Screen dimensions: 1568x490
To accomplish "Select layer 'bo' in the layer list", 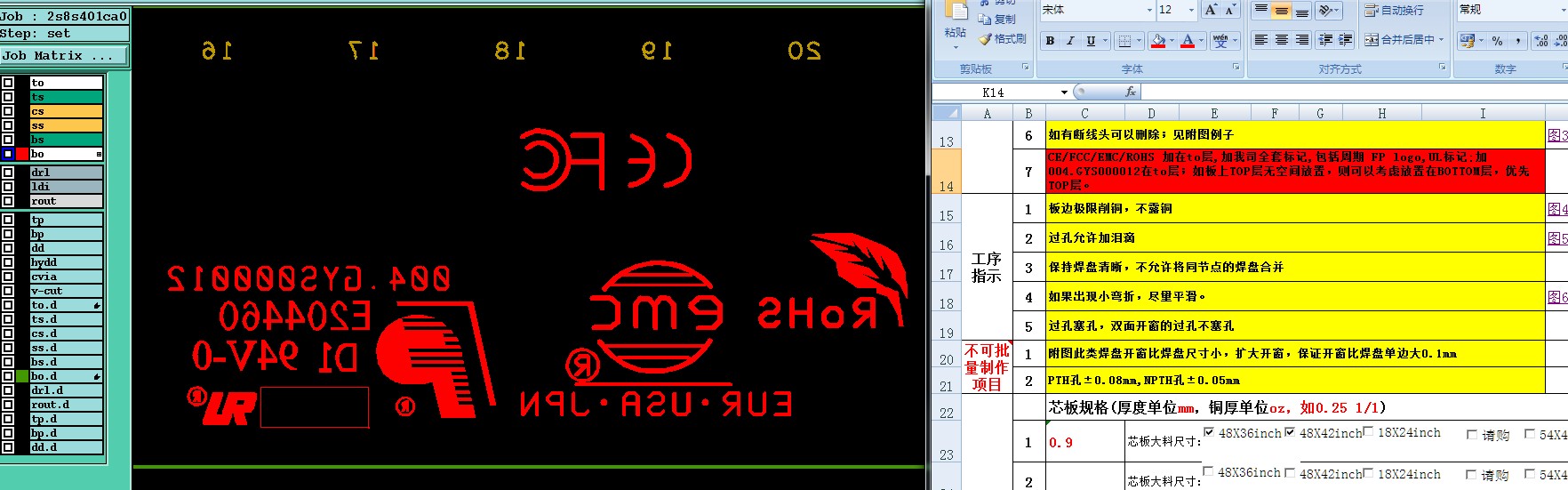I will pos(66,154).
